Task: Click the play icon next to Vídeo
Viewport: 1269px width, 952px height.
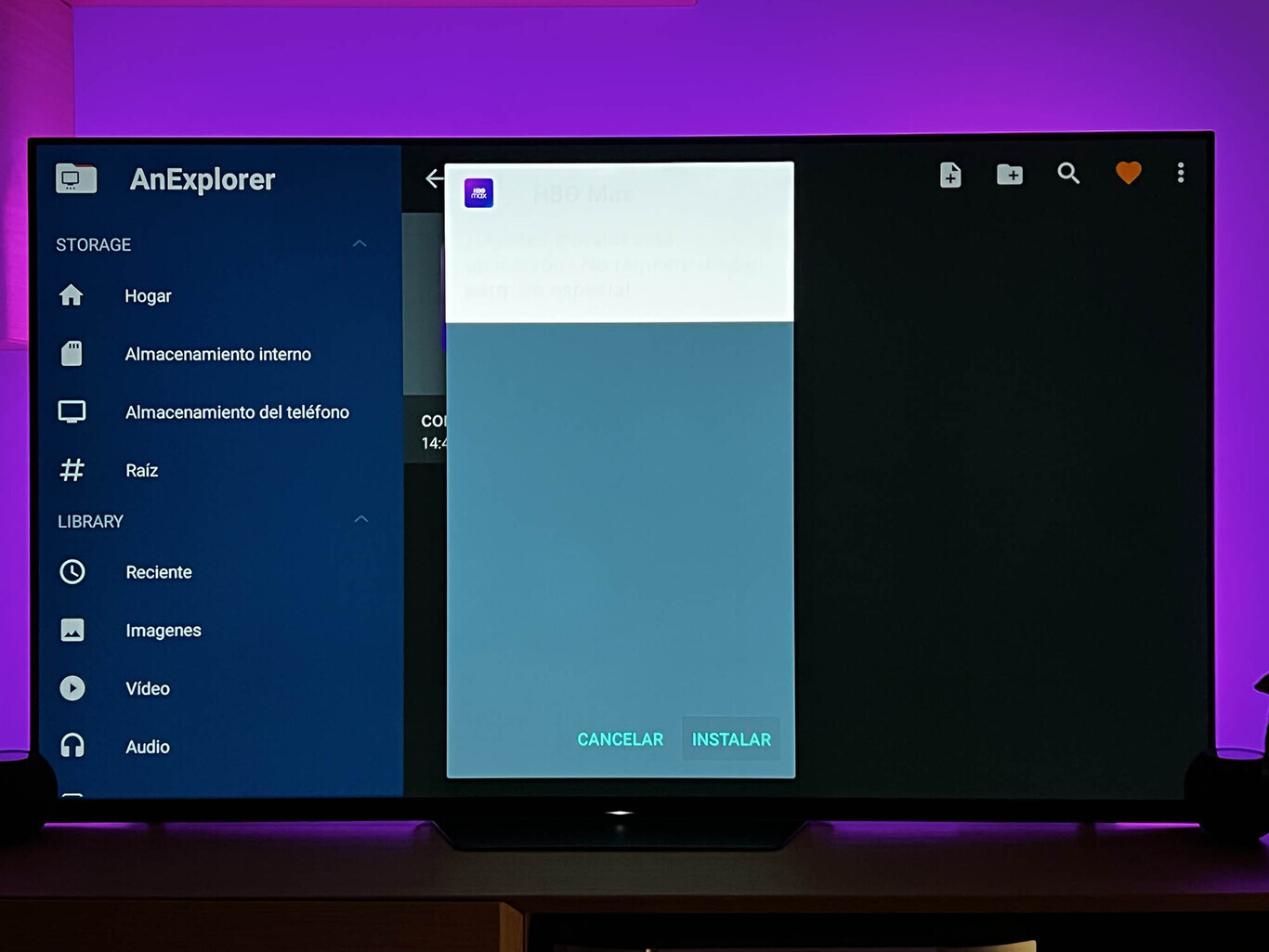Action: coord(72,688)
